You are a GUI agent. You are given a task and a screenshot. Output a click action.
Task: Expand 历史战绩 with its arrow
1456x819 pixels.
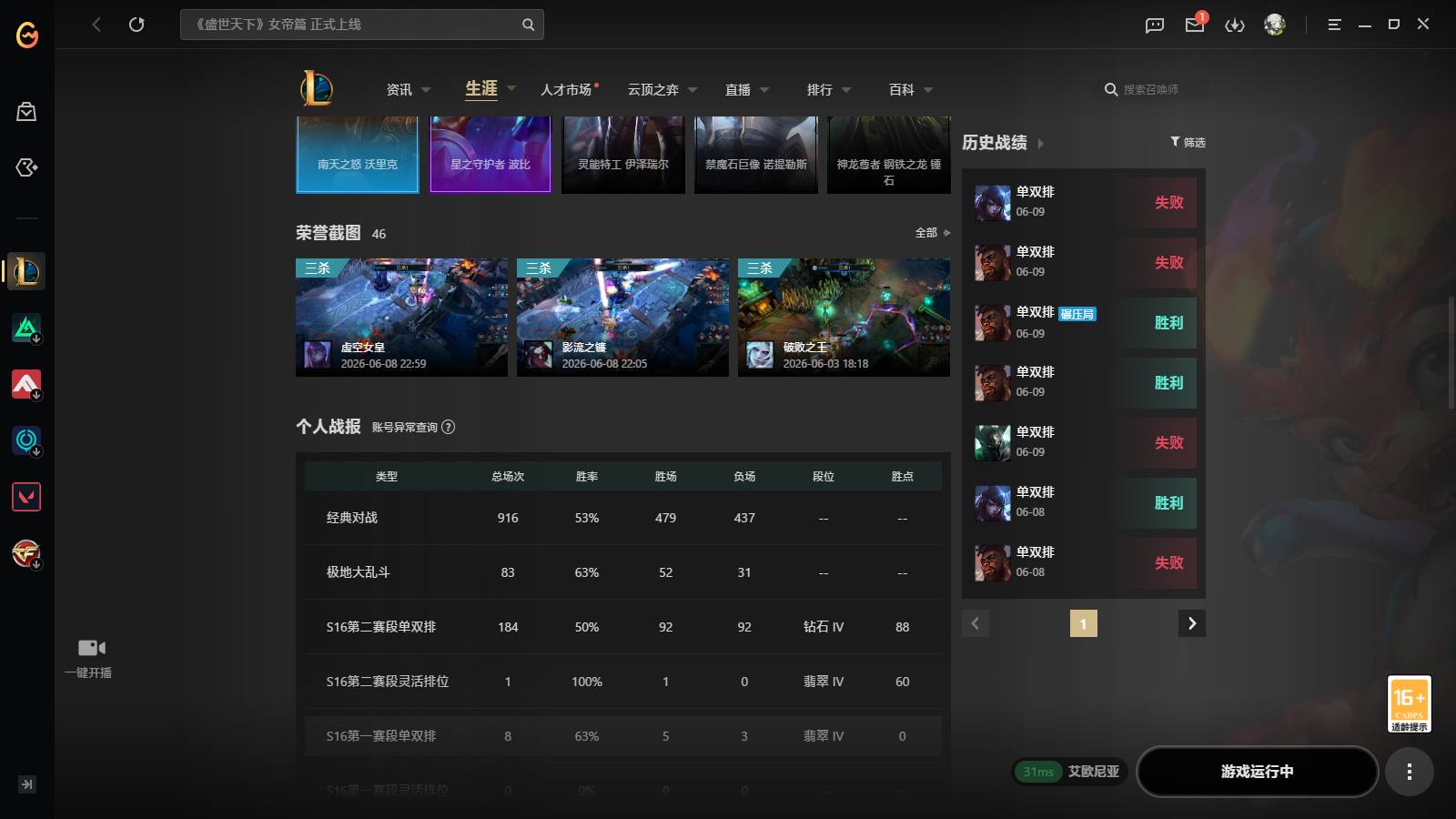pos(1041,144)
